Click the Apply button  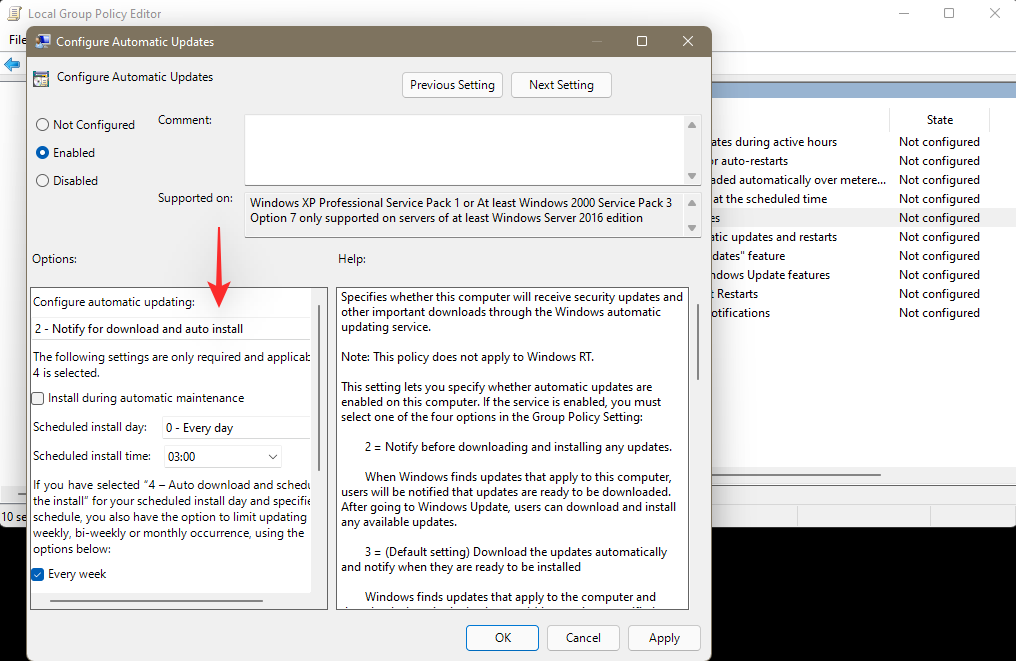click(664, 638)
